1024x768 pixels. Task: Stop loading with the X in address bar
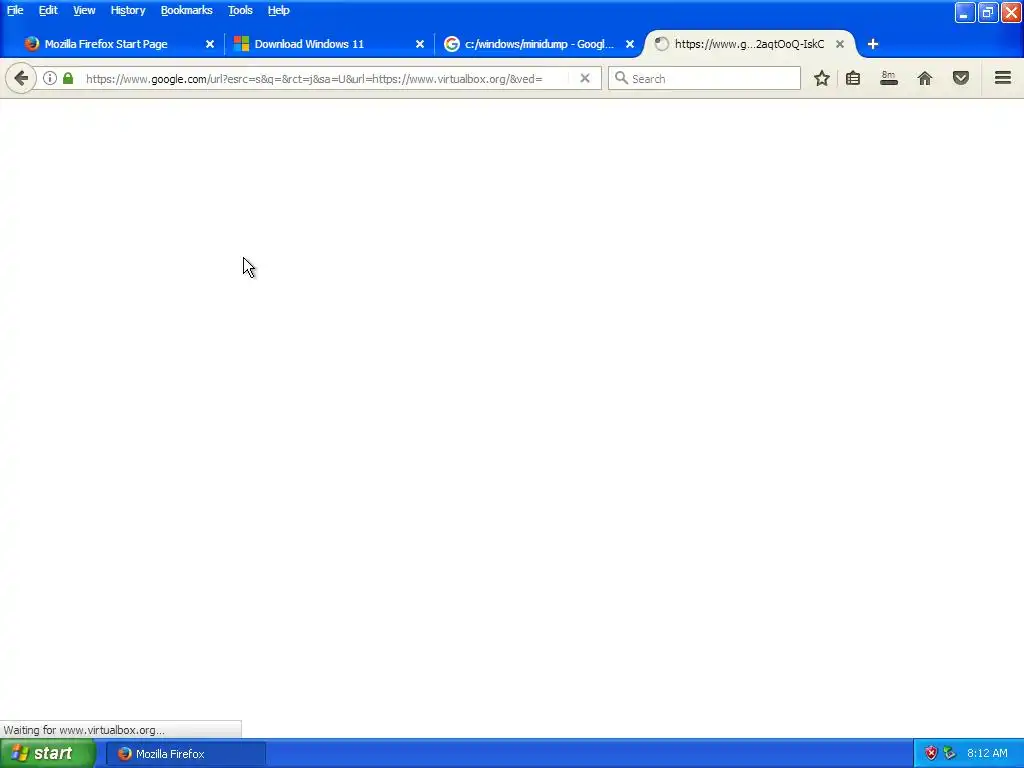585,78
